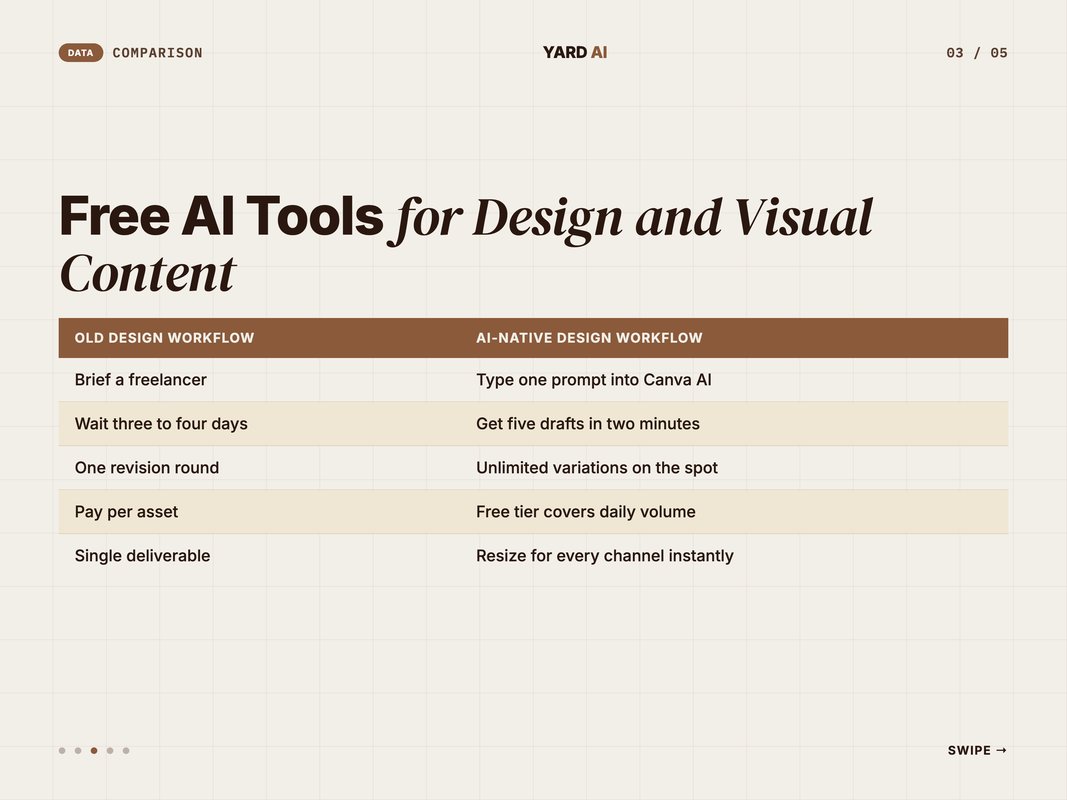Click the DATA badge pill
The image size is (1067, 800).
[80, 52]
